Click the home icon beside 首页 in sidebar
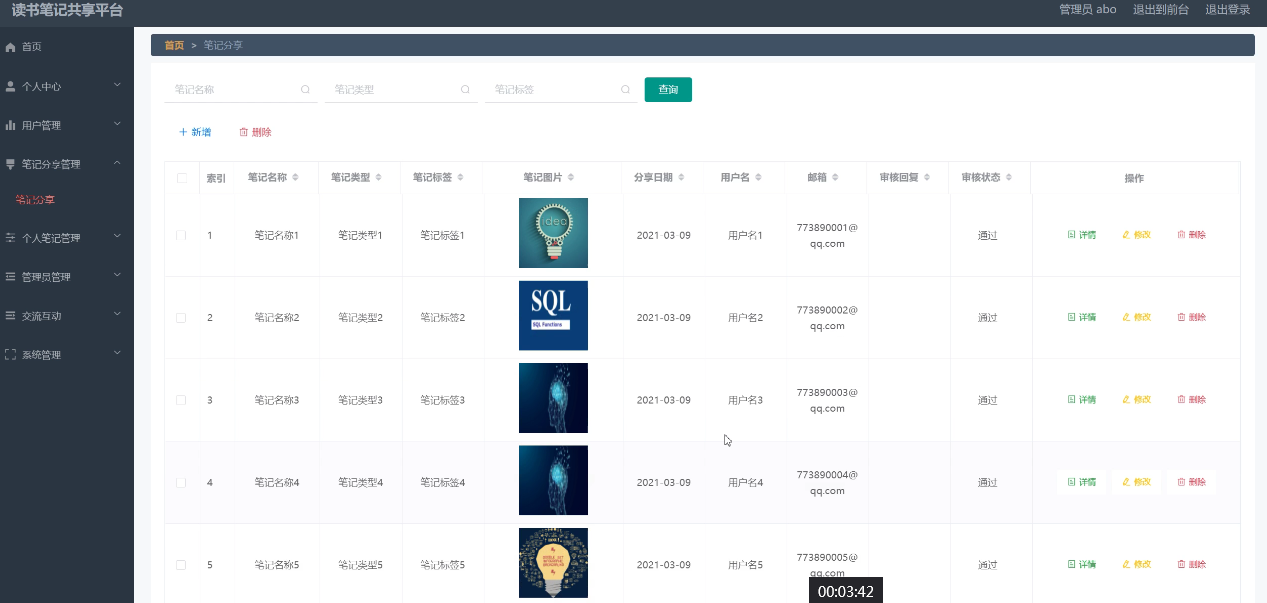The height and width of the screenshot is (603, 1267). 11,47
